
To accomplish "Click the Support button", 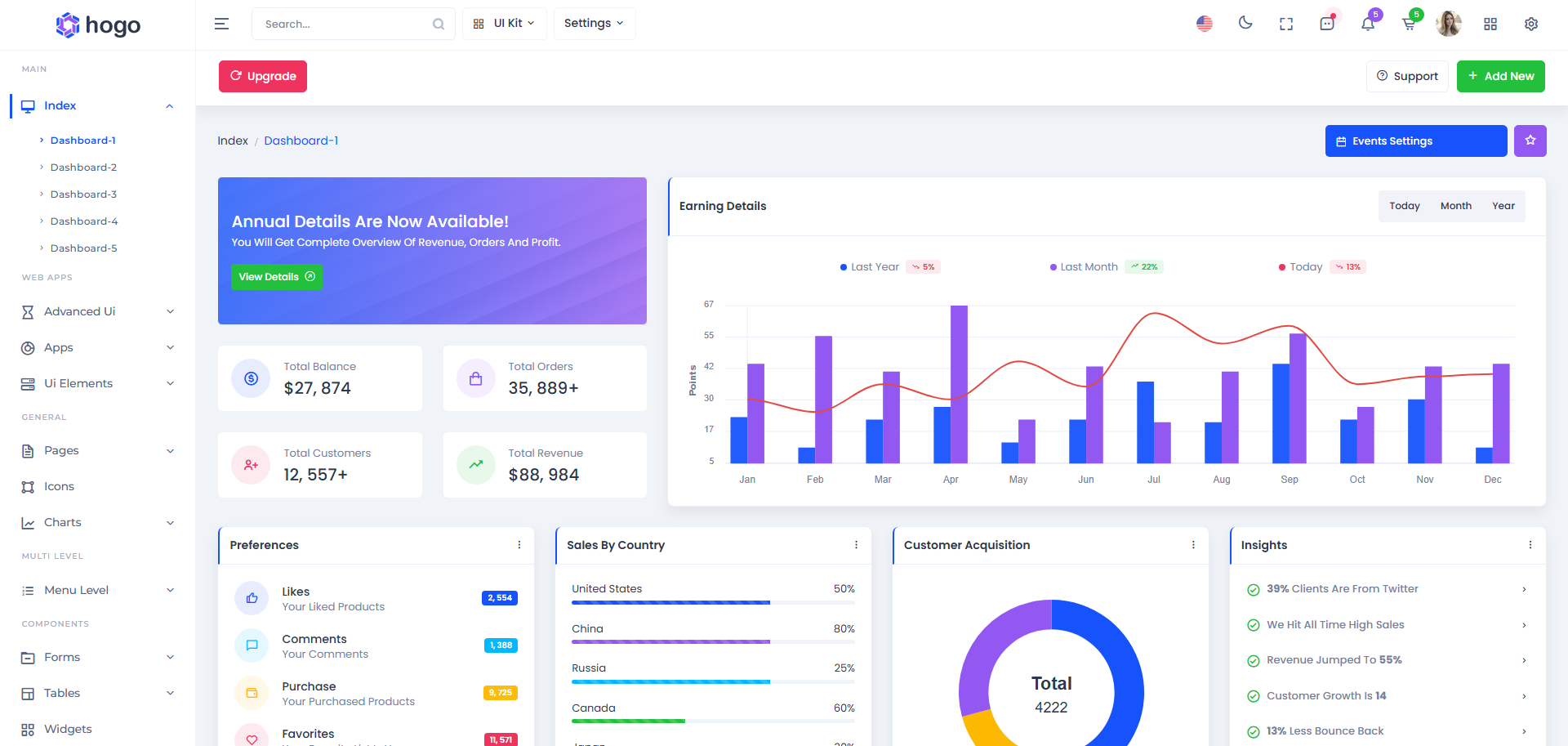I will (x=1407, y=76).
